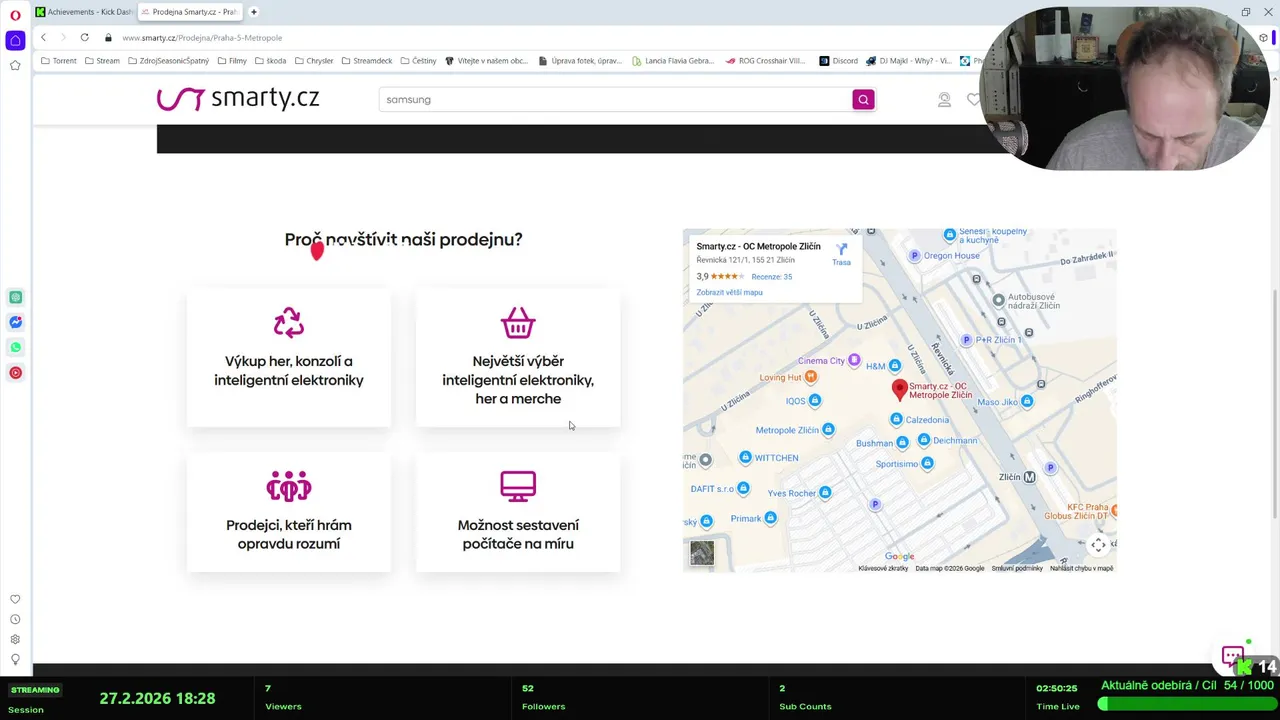Switch map to satellite view thumbnail
Viewport: 1280px width, 720px height.
pyautogui.click(x=702, y=553)
